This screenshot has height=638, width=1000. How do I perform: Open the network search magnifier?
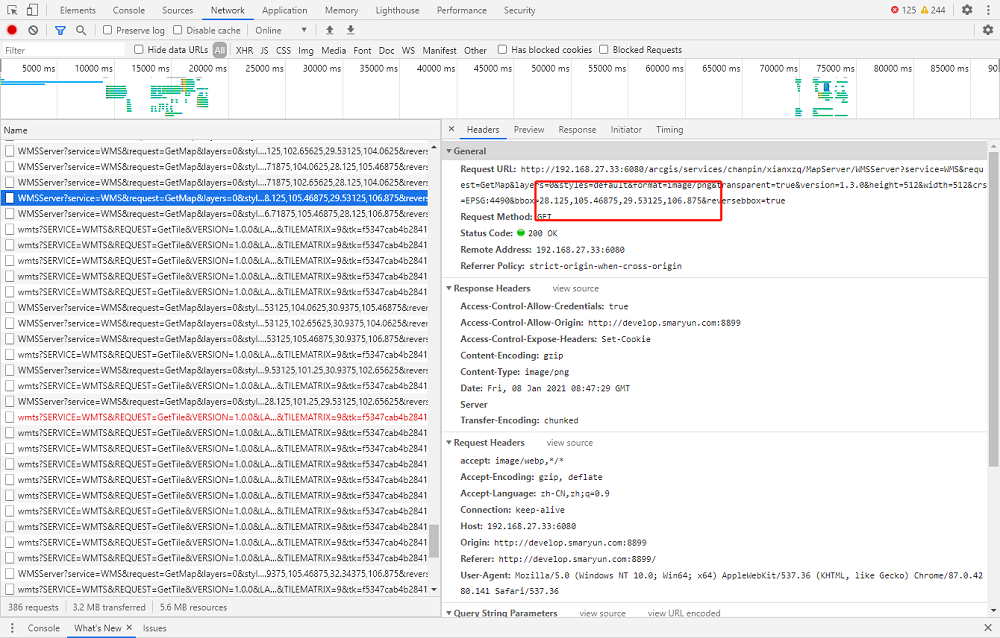[x=81, y=30]
